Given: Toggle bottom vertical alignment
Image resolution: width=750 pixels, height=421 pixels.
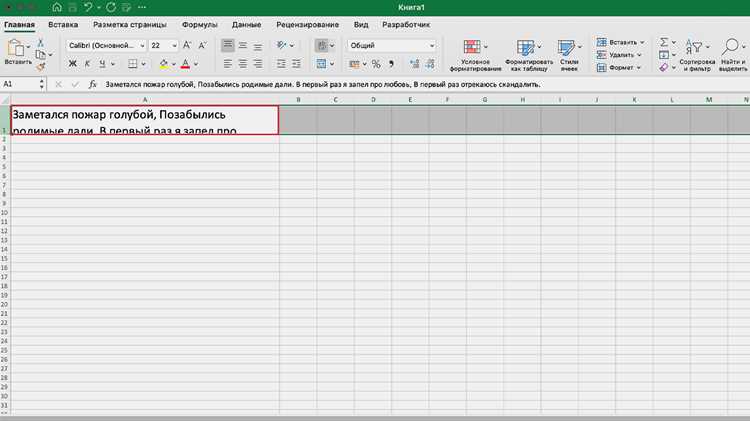Looking at the screenshot, I should tap(258, 46).
